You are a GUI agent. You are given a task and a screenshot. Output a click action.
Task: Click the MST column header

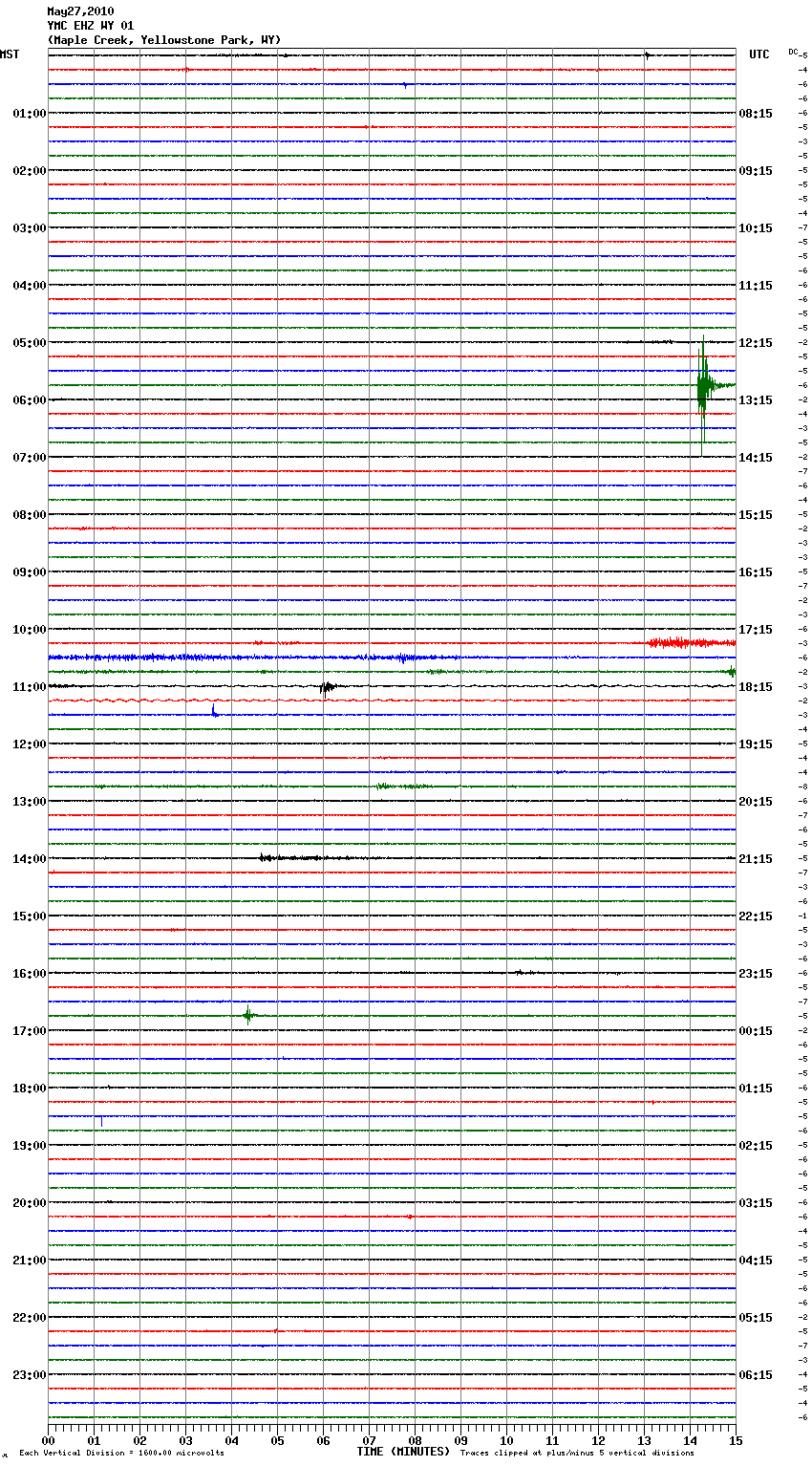click(x=10, y=54)
